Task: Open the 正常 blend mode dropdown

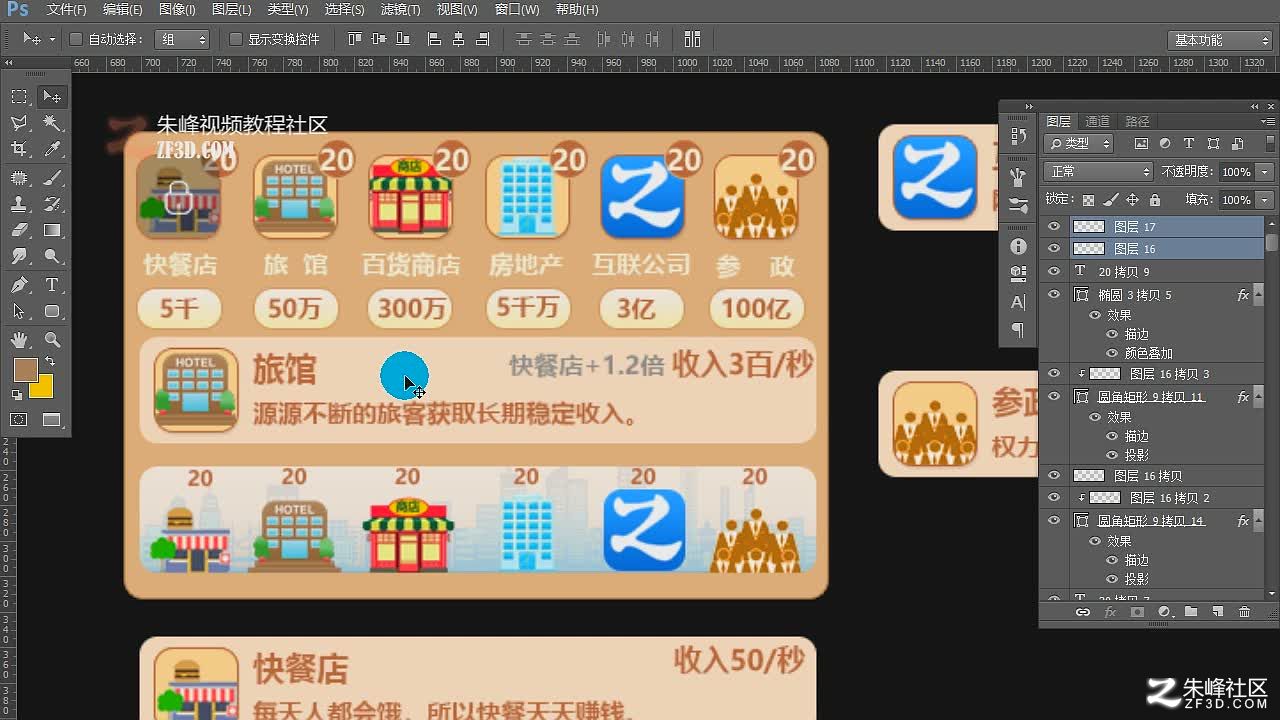Action: point(1098,172)
